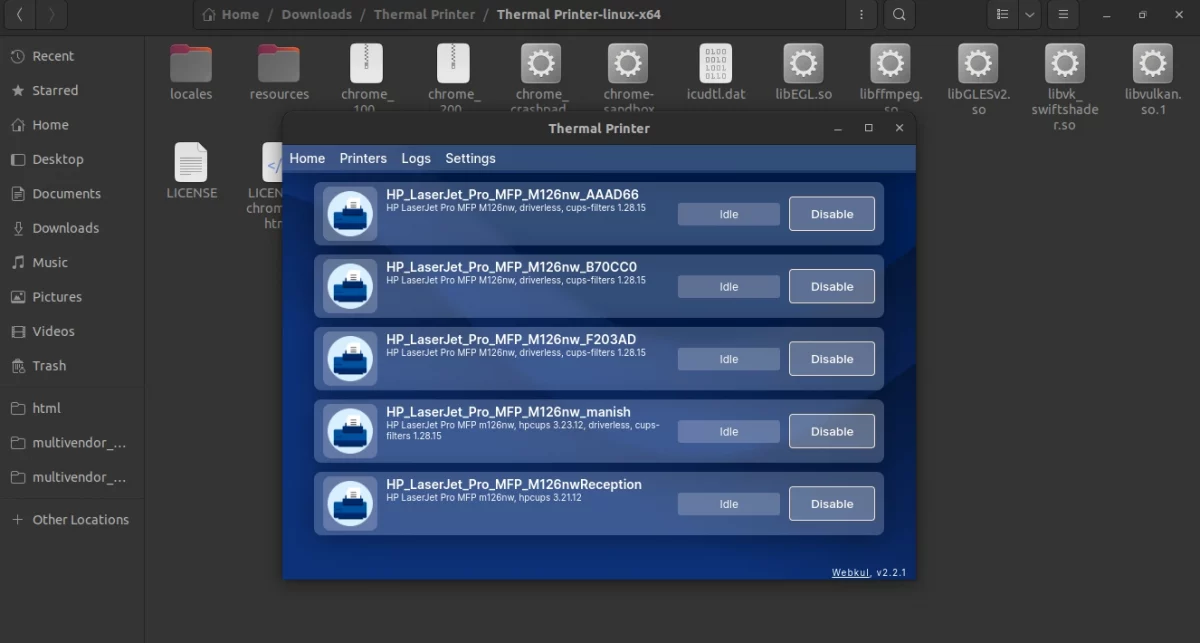1200x643 pixels.
Task: Select HP_LaserJet_Pro_MFP_M126nw_AAAD66 printer name
Action: tap(512, 194)
